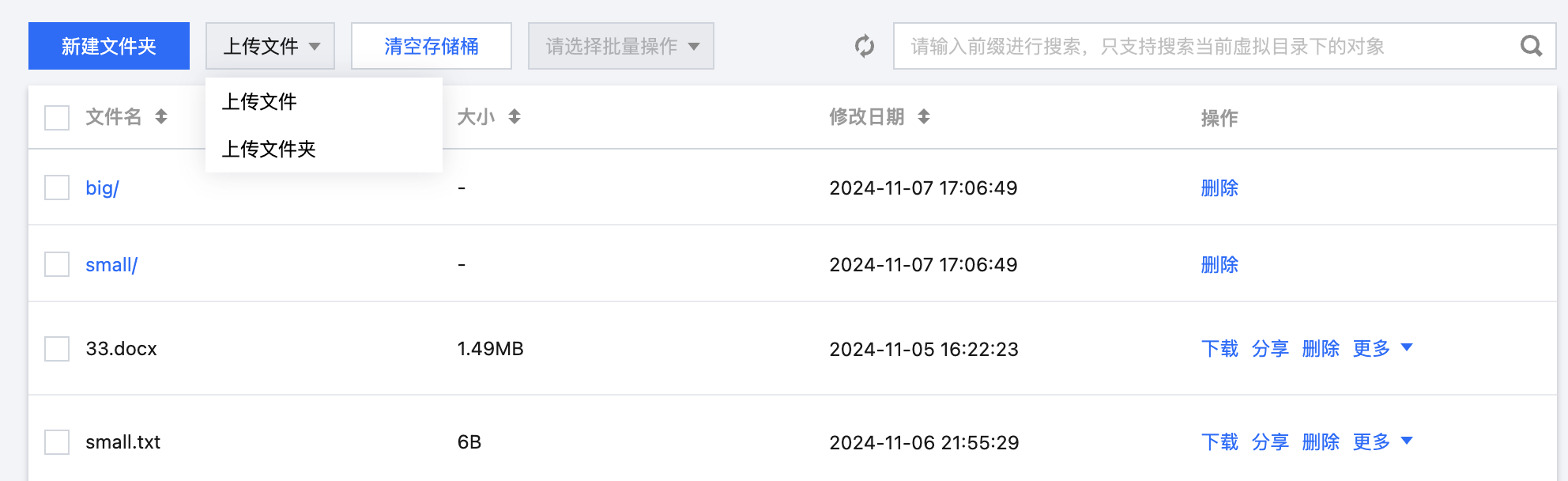Sort by file name column arrows
This screenshot has height=481, width=1568.
tap(161, 117)
